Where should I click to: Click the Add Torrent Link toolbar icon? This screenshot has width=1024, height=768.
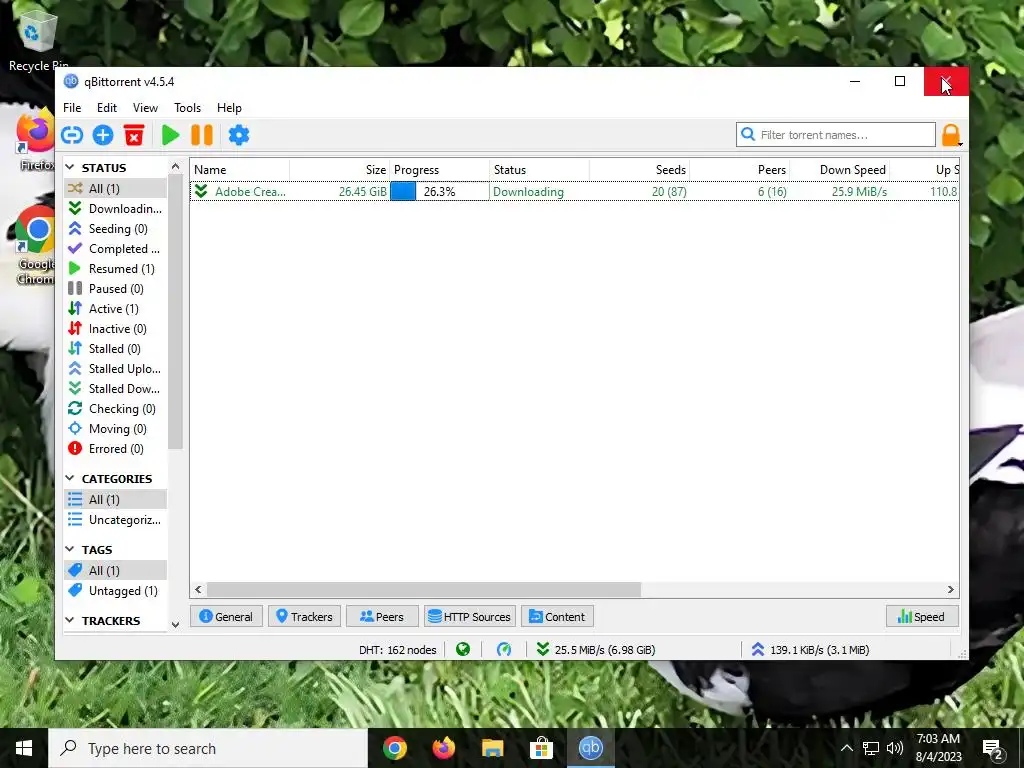[x=72, y=135]
